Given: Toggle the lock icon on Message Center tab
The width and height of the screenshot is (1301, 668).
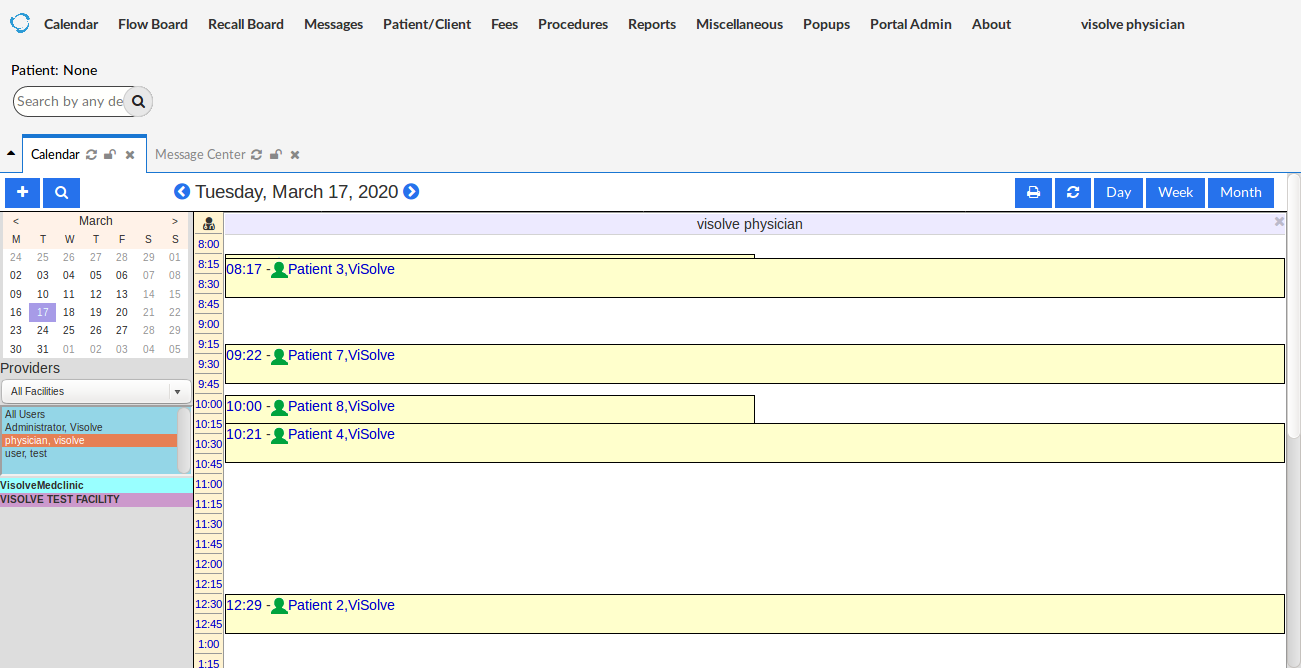Looking at the screenshot, I should (x=276, y=155).
